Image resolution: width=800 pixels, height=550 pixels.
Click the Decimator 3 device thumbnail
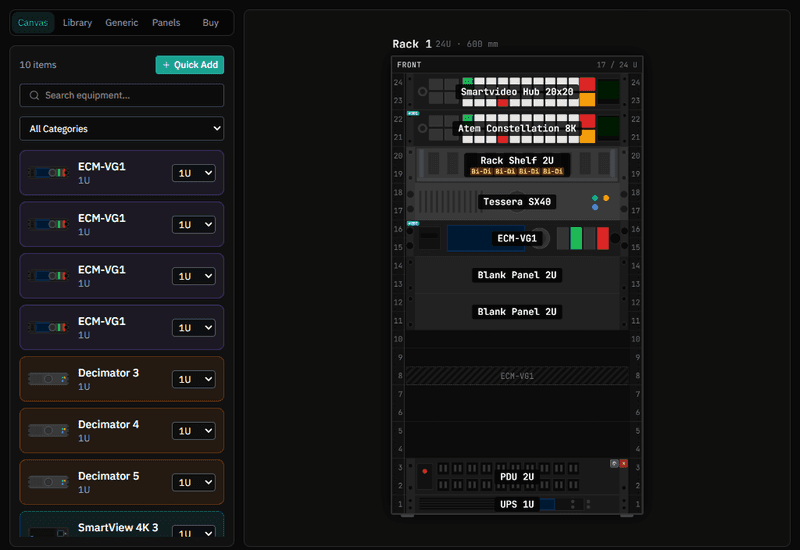coord(48,379)
